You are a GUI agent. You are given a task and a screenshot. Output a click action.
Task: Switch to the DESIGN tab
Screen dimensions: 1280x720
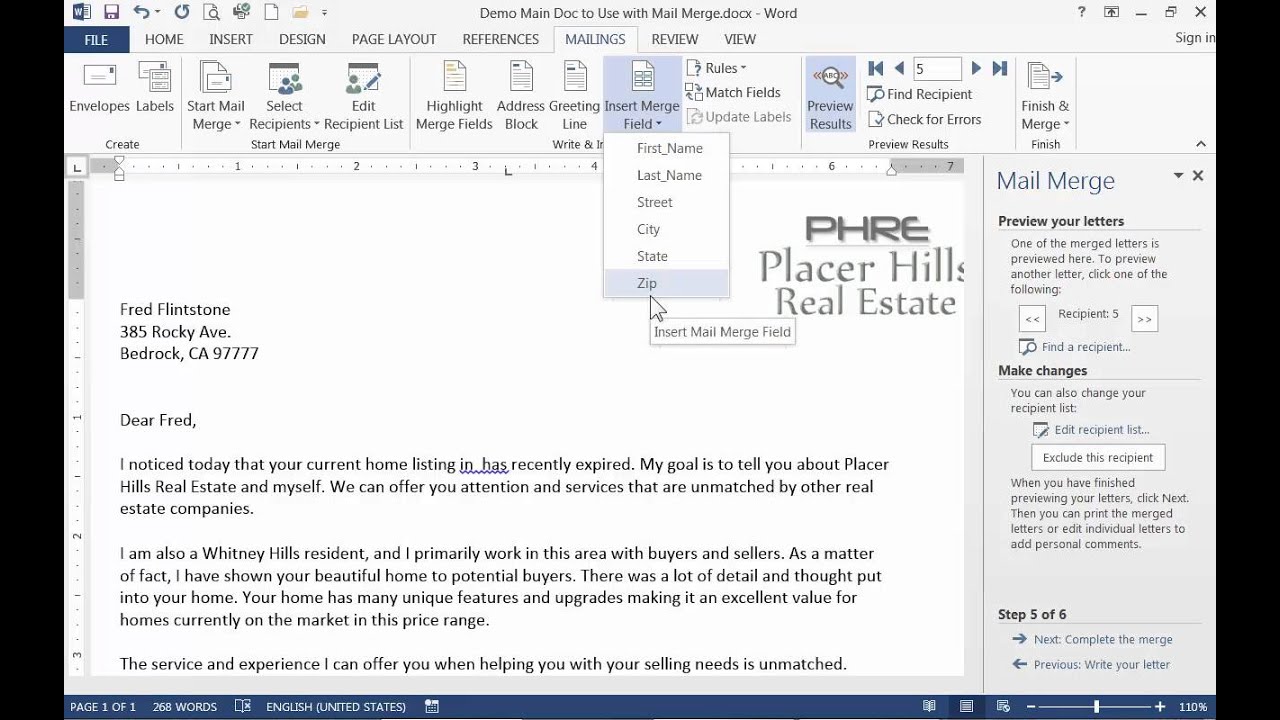coord(302,39)
